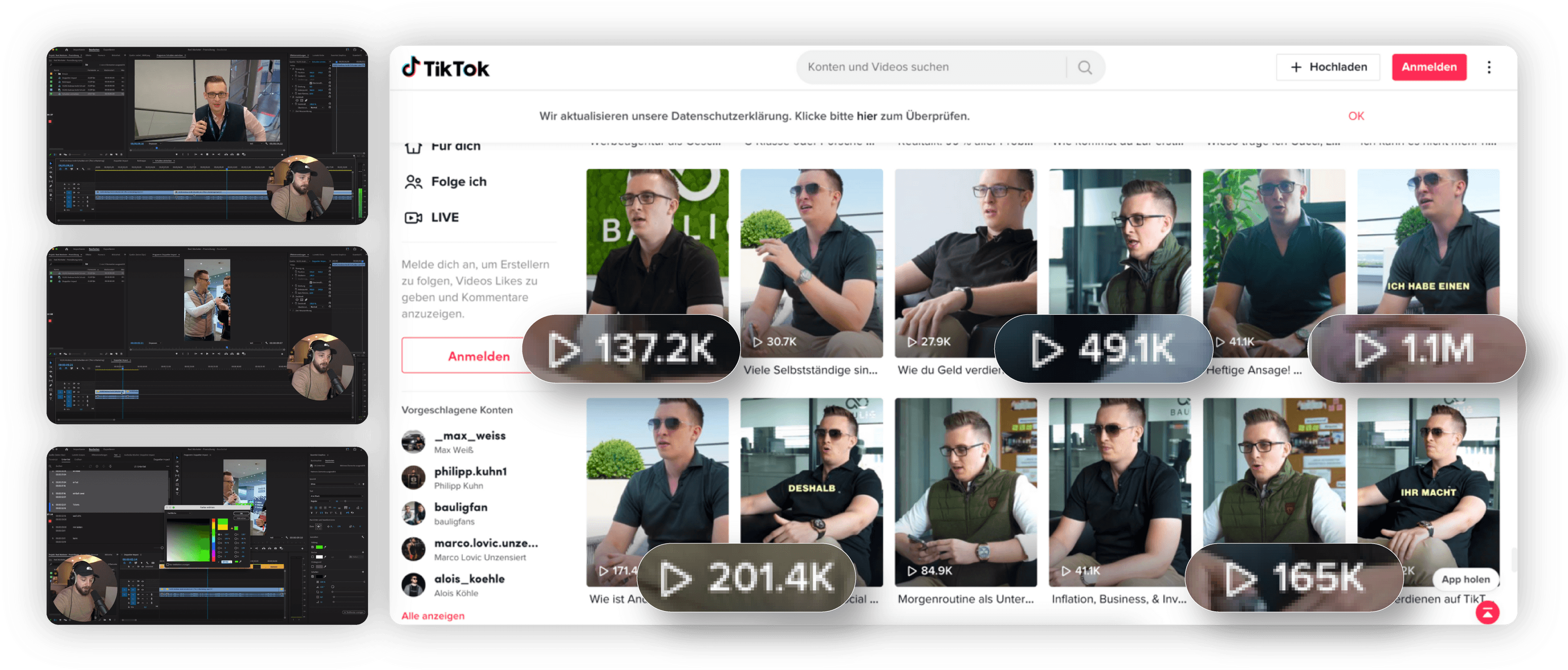Open the hier link in the privacy notice
This screenshot has height=670, width=1568.
[866, 116]
